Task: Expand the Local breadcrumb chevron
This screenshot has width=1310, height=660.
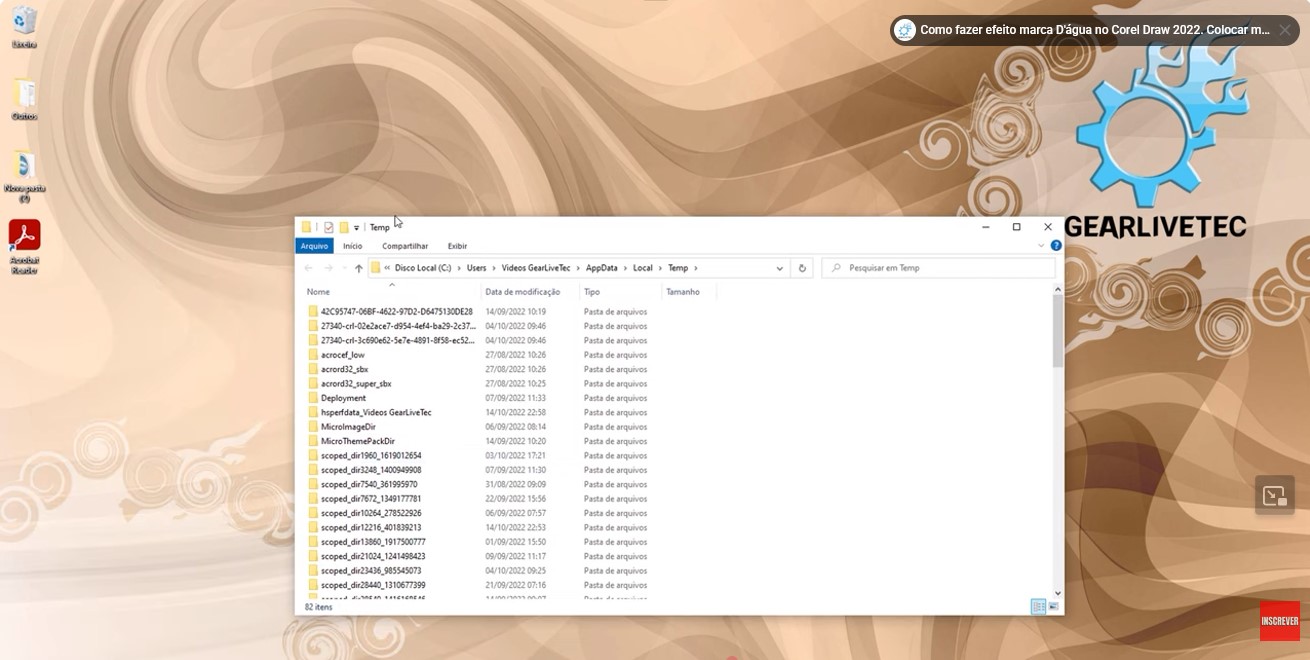Action: tap(658, 267)
